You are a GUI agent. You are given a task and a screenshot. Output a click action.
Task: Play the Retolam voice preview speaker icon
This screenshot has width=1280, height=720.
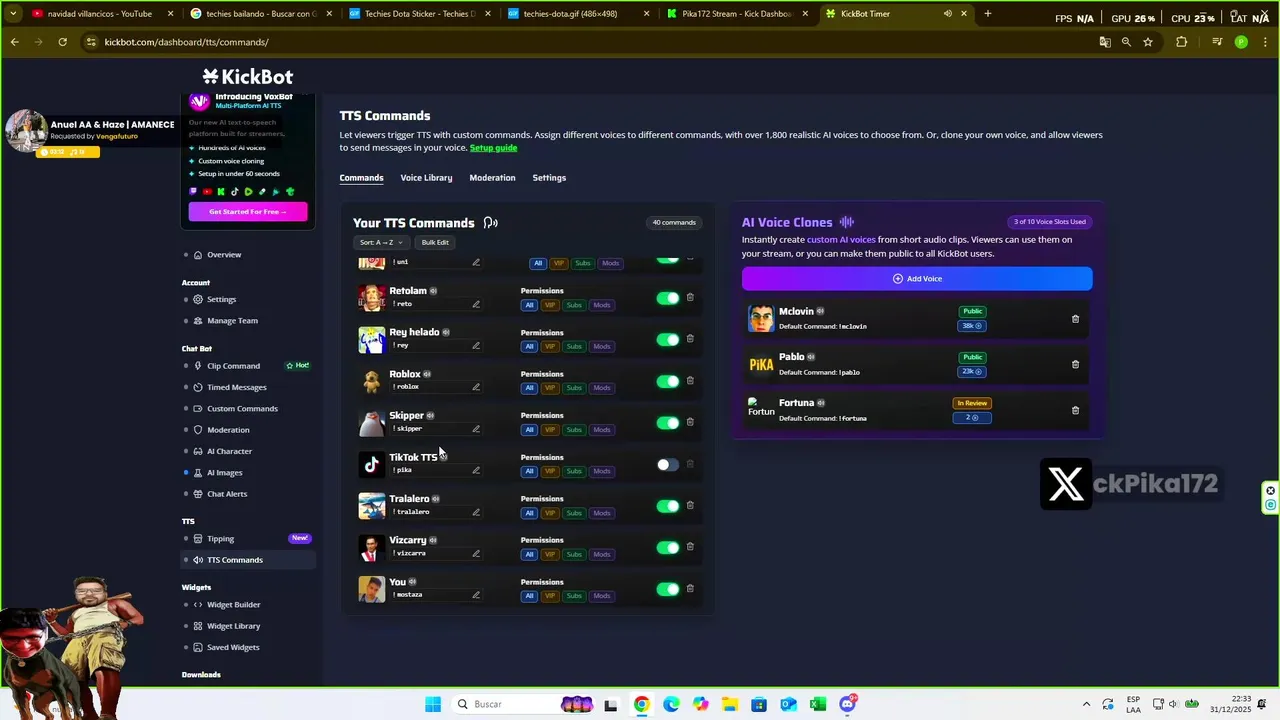coord(433,291)
